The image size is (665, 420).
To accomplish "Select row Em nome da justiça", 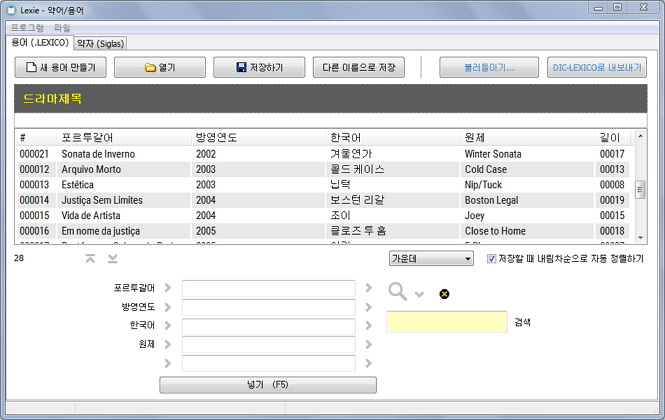I will click(323, 231).
